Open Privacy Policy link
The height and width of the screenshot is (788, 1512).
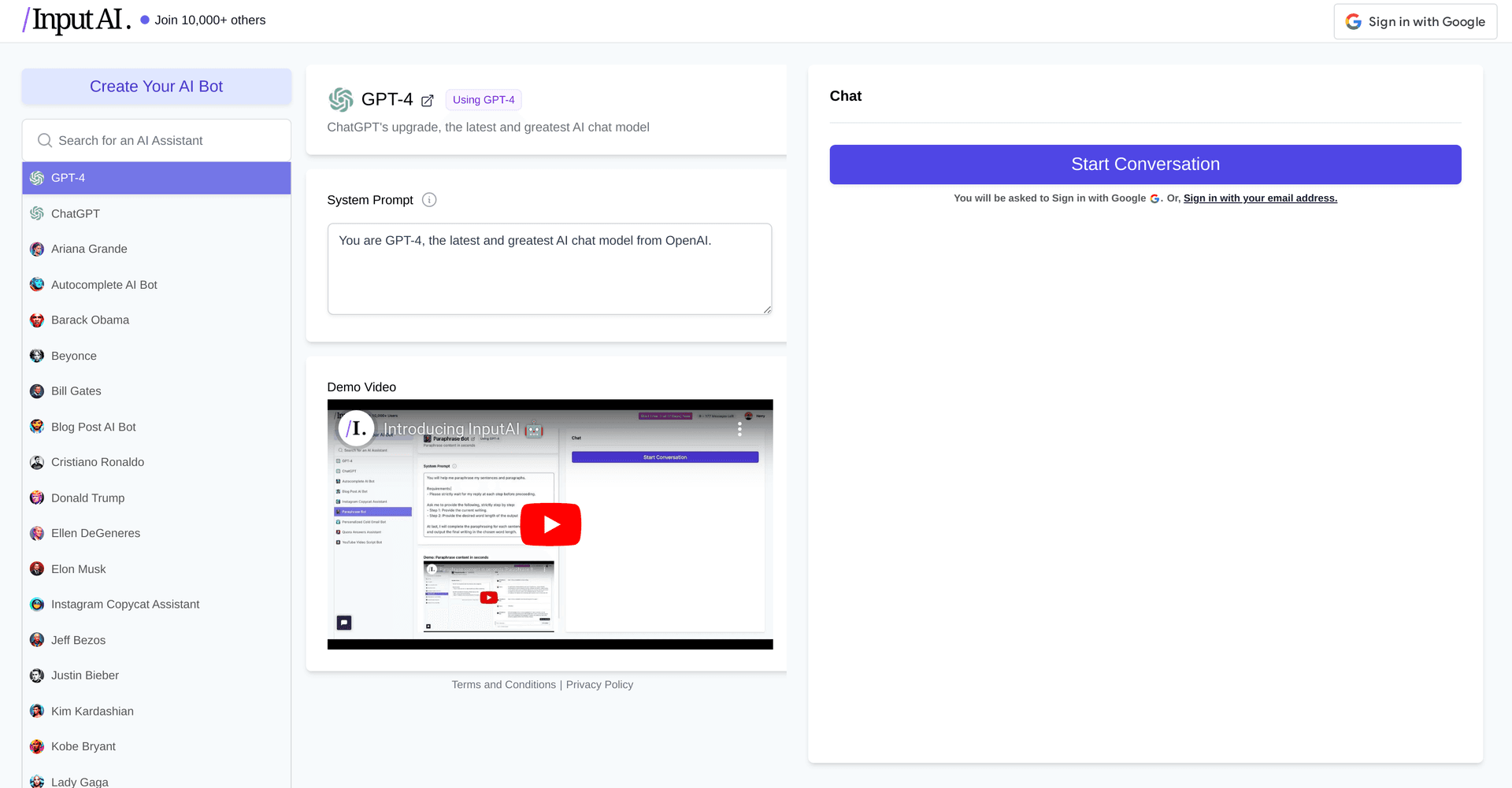(599, 685)
